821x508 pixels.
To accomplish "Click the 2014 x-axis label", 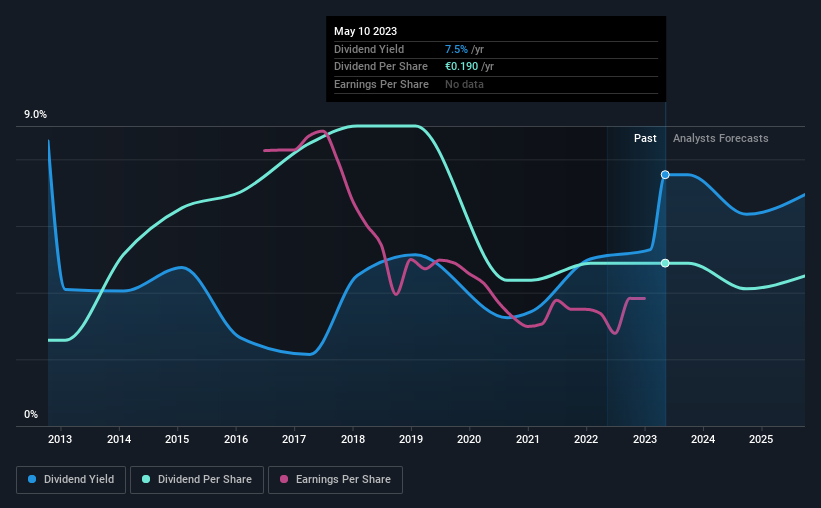I will coord(119,439).
